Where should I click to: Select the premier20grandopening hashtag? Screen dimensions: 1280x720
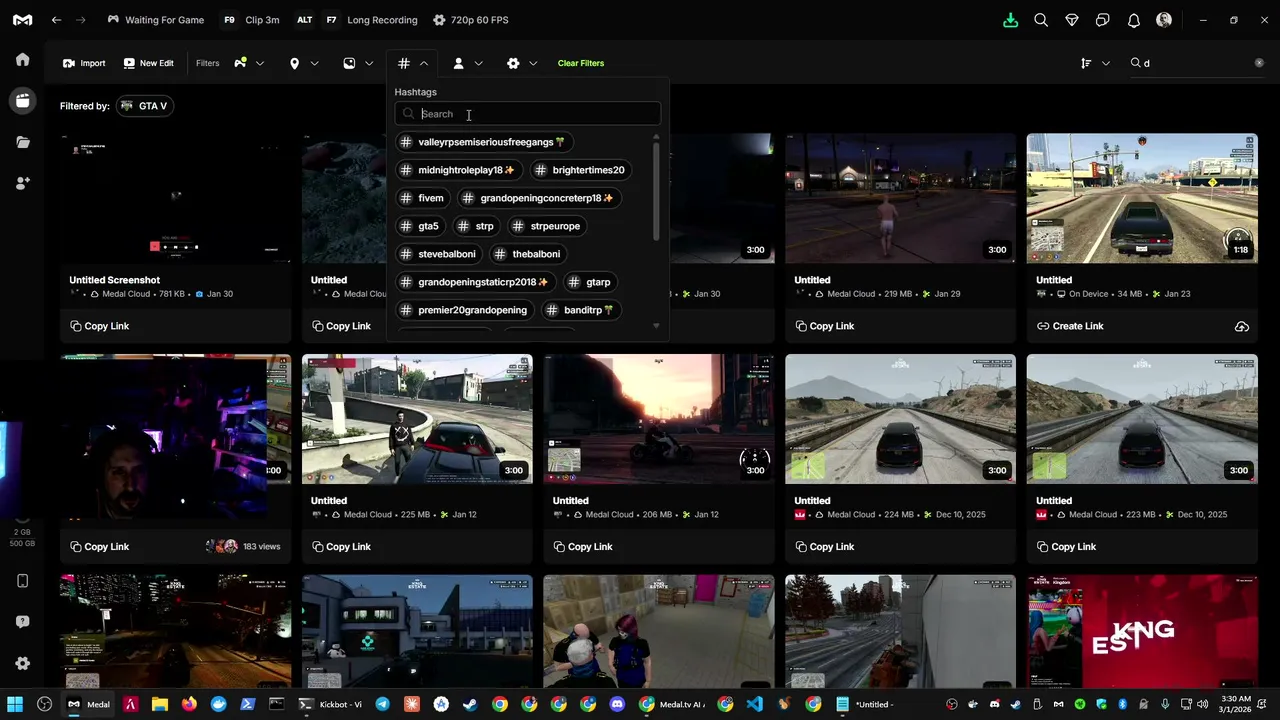coord(465,310)
